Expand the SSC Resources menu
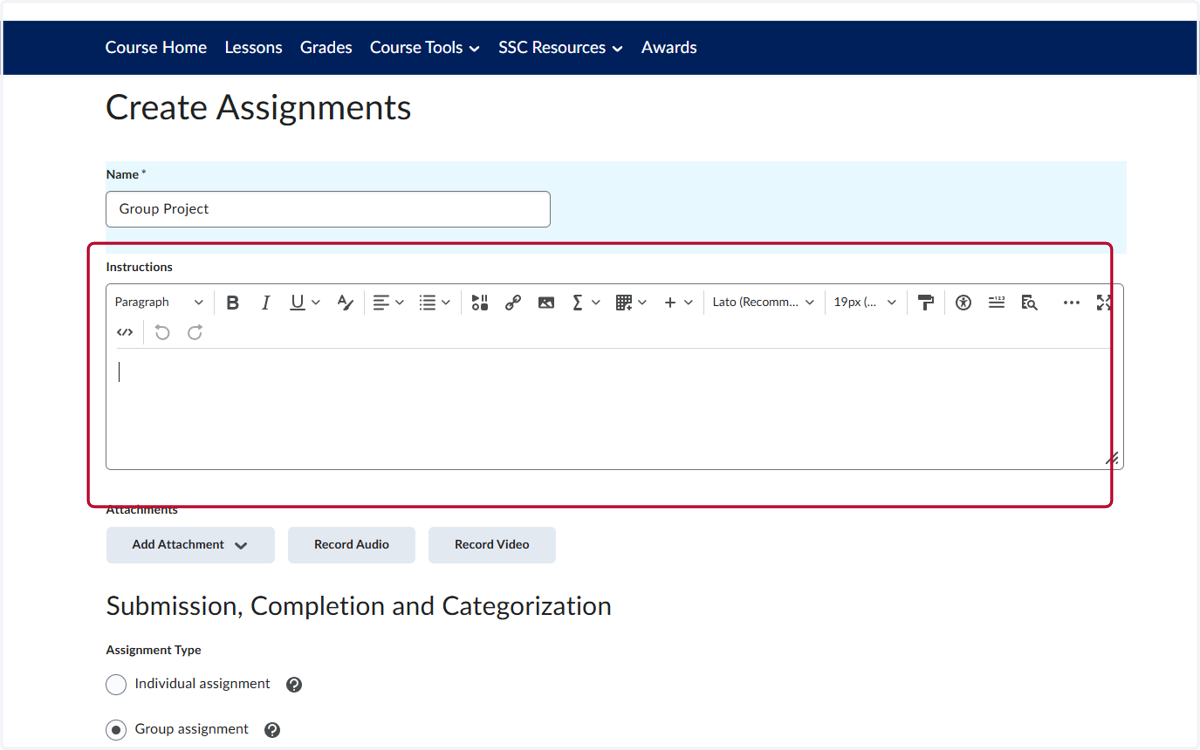 pos(561,47)
